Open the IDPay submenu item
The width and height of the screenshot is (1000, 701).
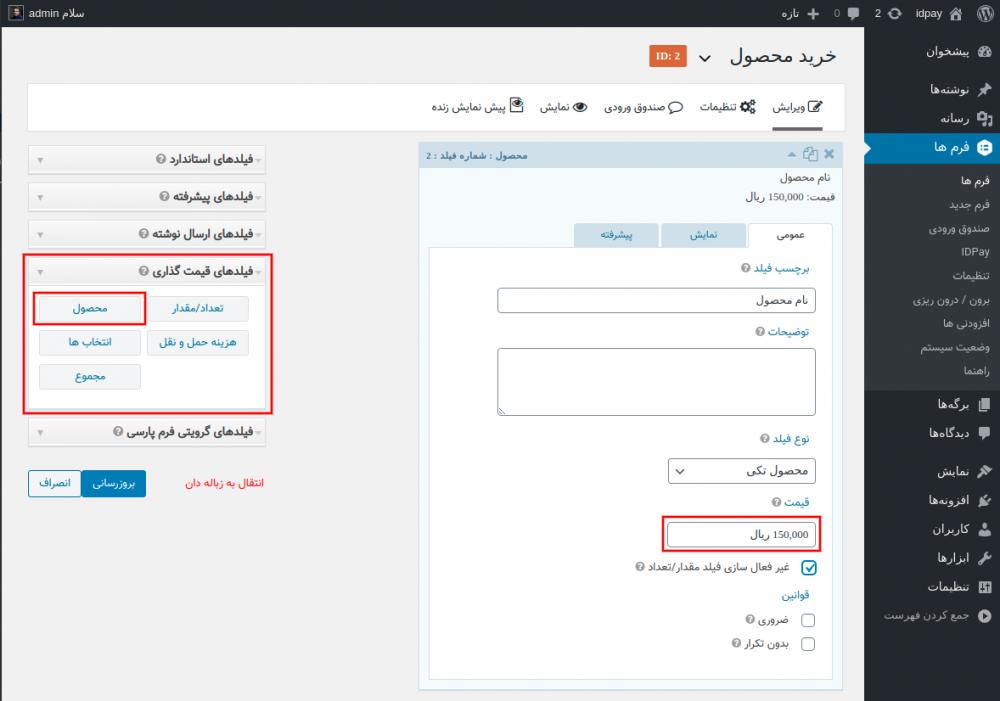point(975,252)
